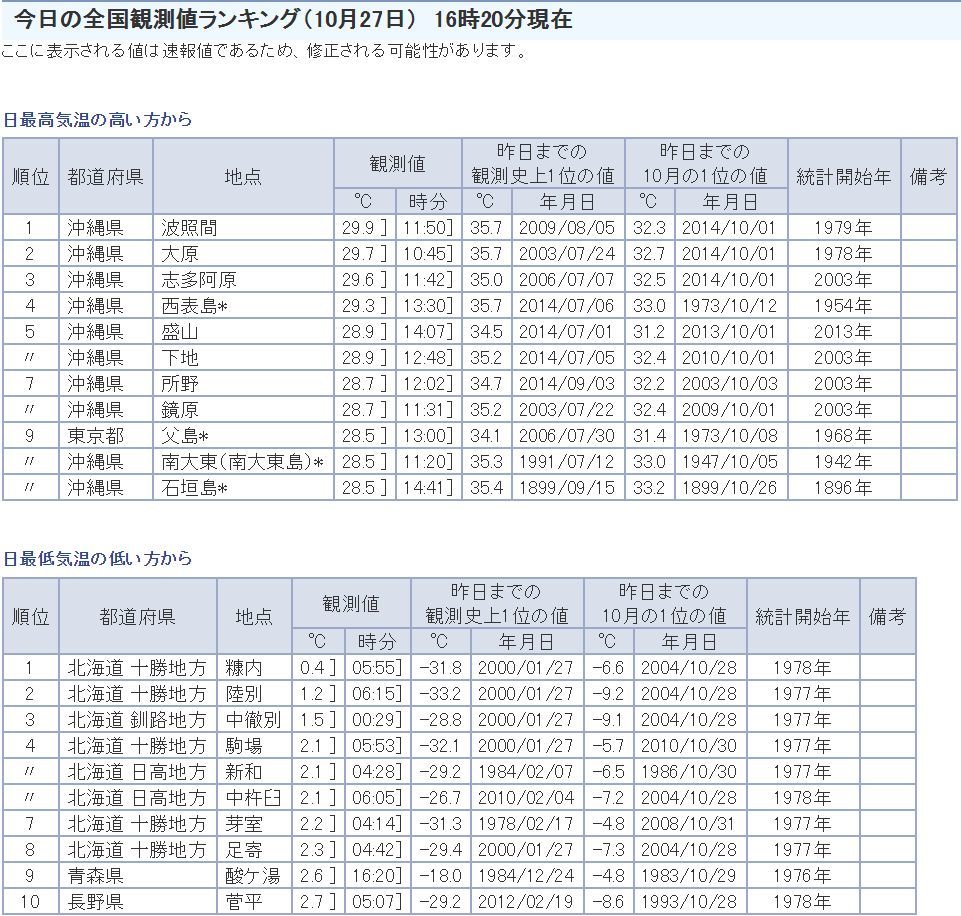
Task: Click the 青森県 prefecture cell
Action: point(138,876)
